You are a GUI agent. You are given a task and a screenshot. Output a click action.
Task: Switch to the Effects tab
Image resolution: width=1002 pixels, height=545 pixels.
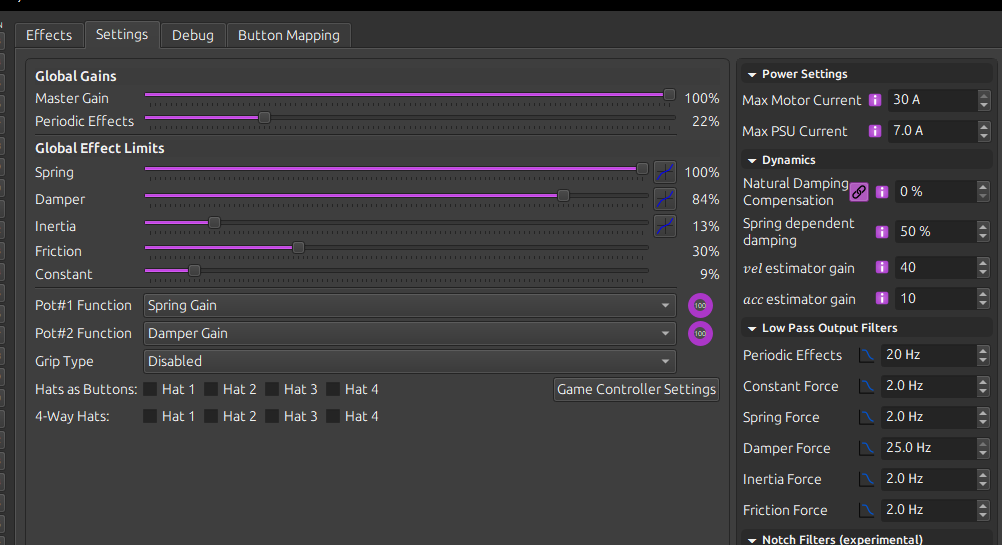coord(49,35)
